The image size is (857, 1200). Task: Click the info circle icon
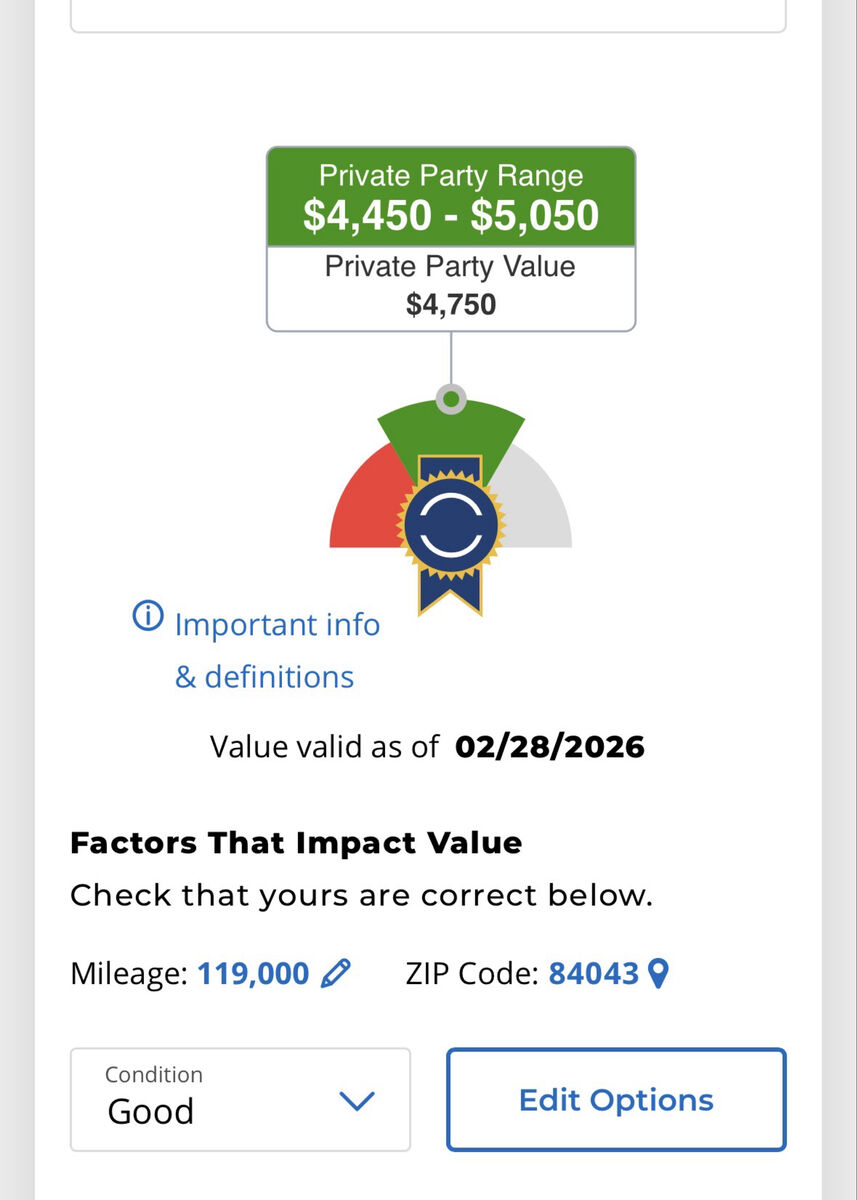pyautogui.click(x=147, y=616)
